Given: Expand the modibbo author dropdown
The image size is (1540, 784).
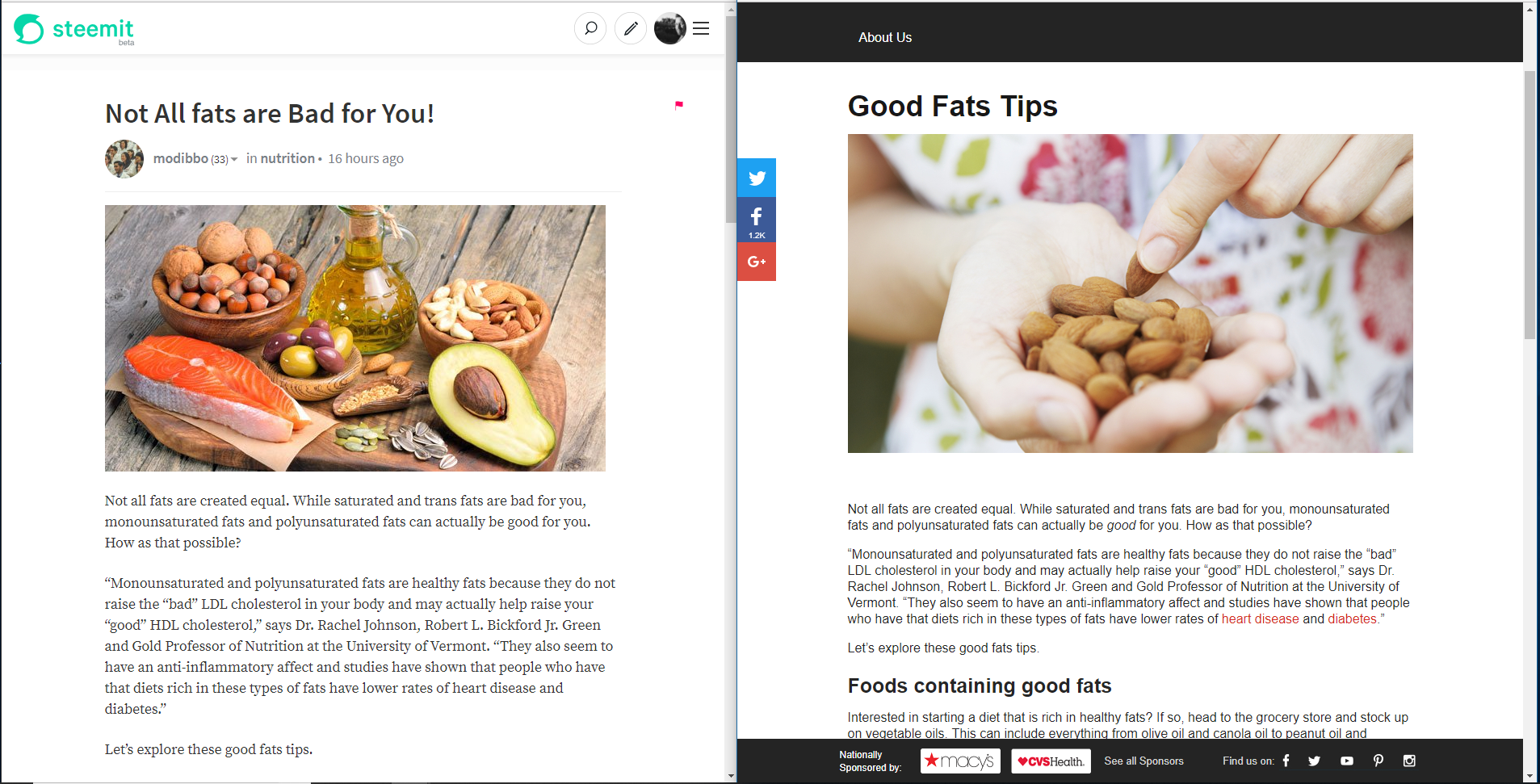Looking at the screenshot, I should (234, 160).
